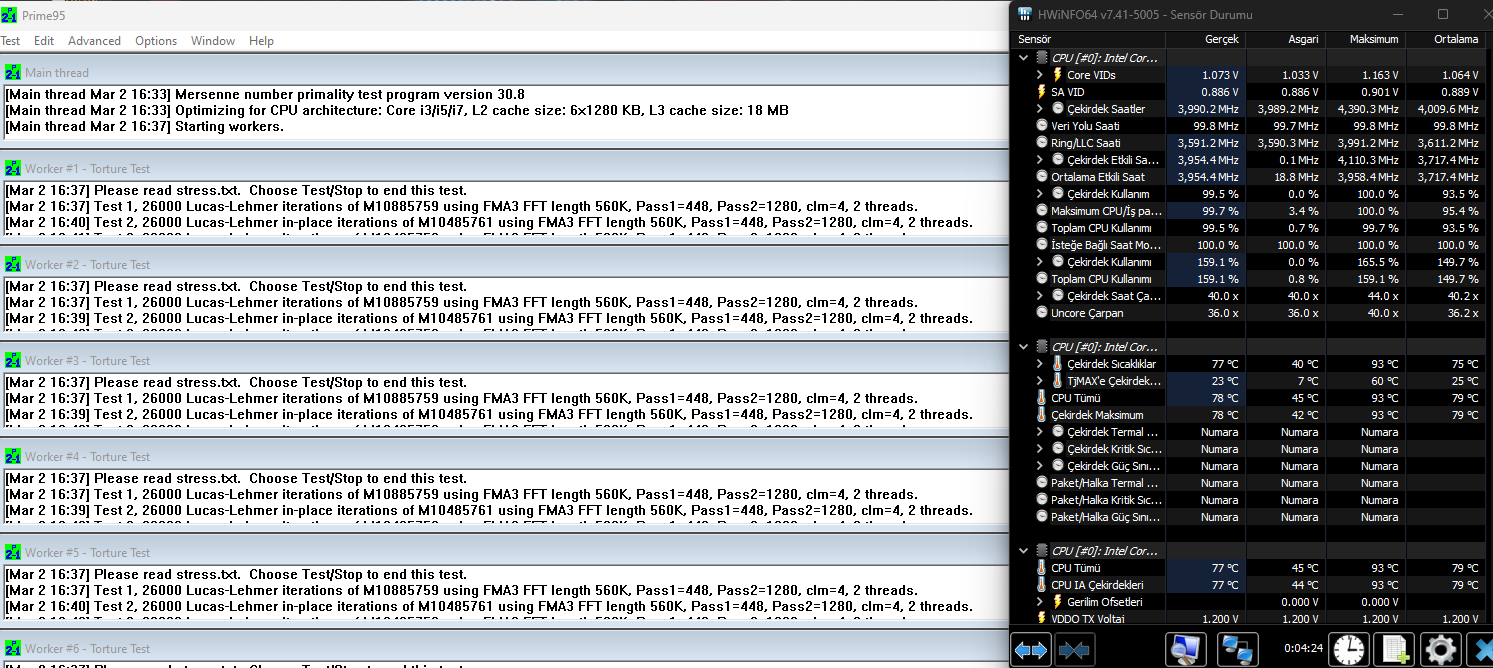This screenshot has width=1493, height=668.
Task: Open the Edit menu in Prime95
Action: tap(44, 41)
